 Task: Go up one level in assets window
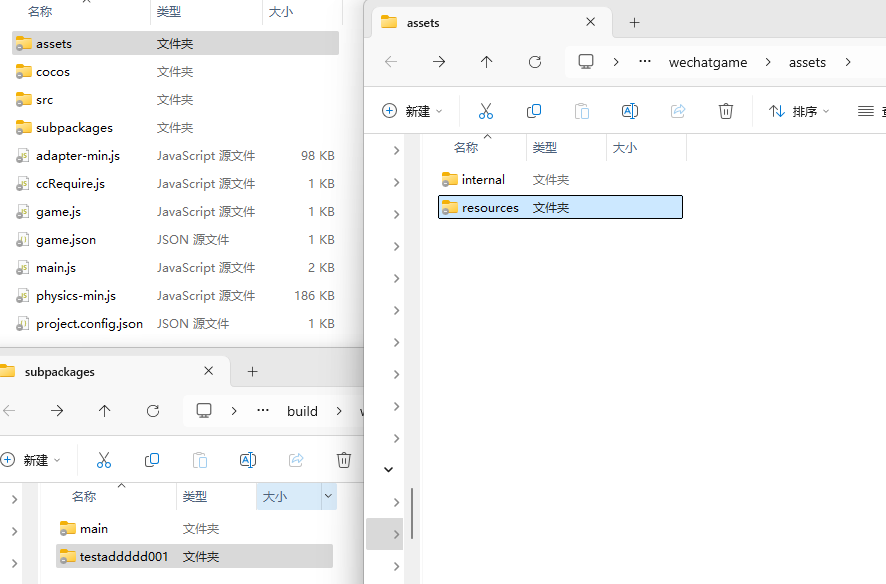[487, 62]
